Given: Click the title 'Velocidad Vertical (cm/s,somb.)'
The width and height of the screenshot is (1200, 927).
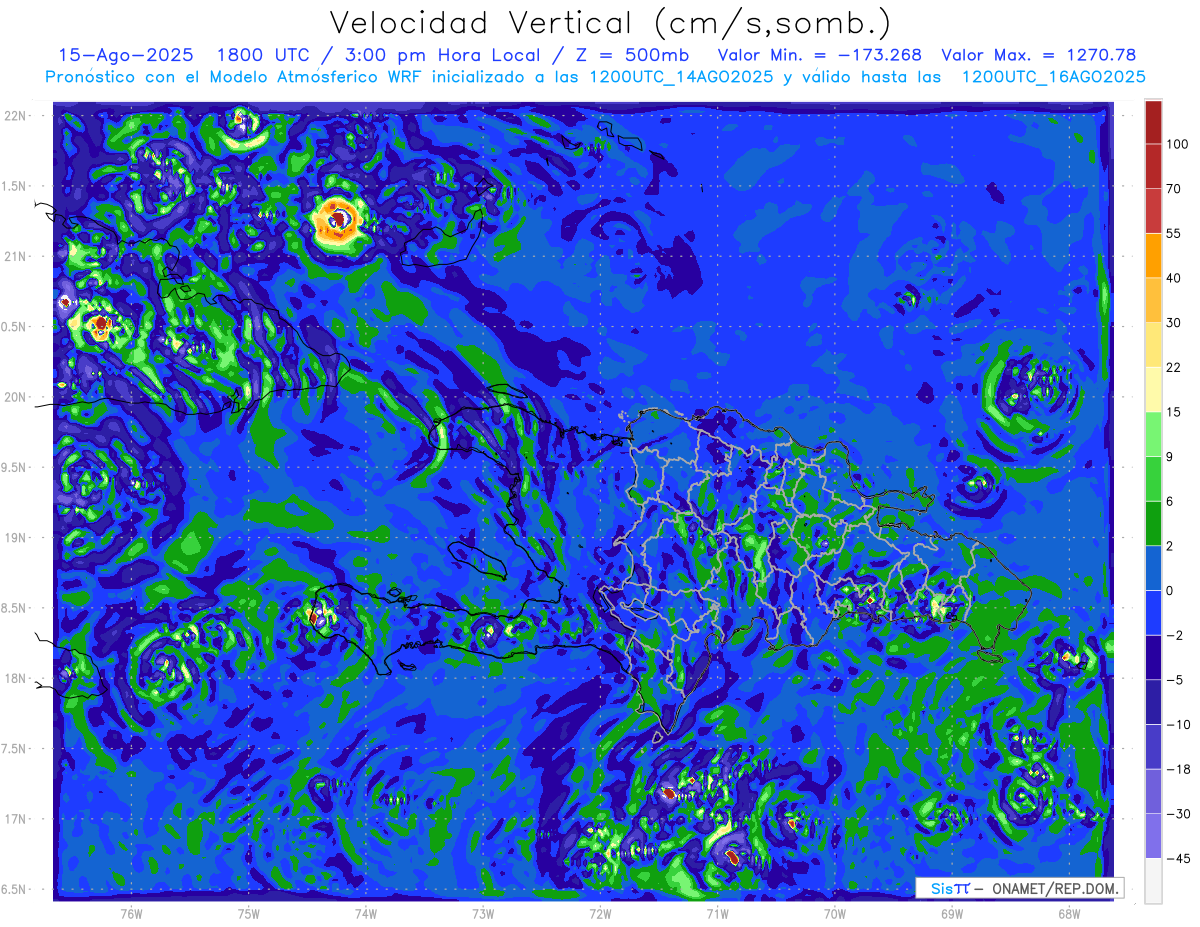Looking at the screenshot, I should coord(611,23).
